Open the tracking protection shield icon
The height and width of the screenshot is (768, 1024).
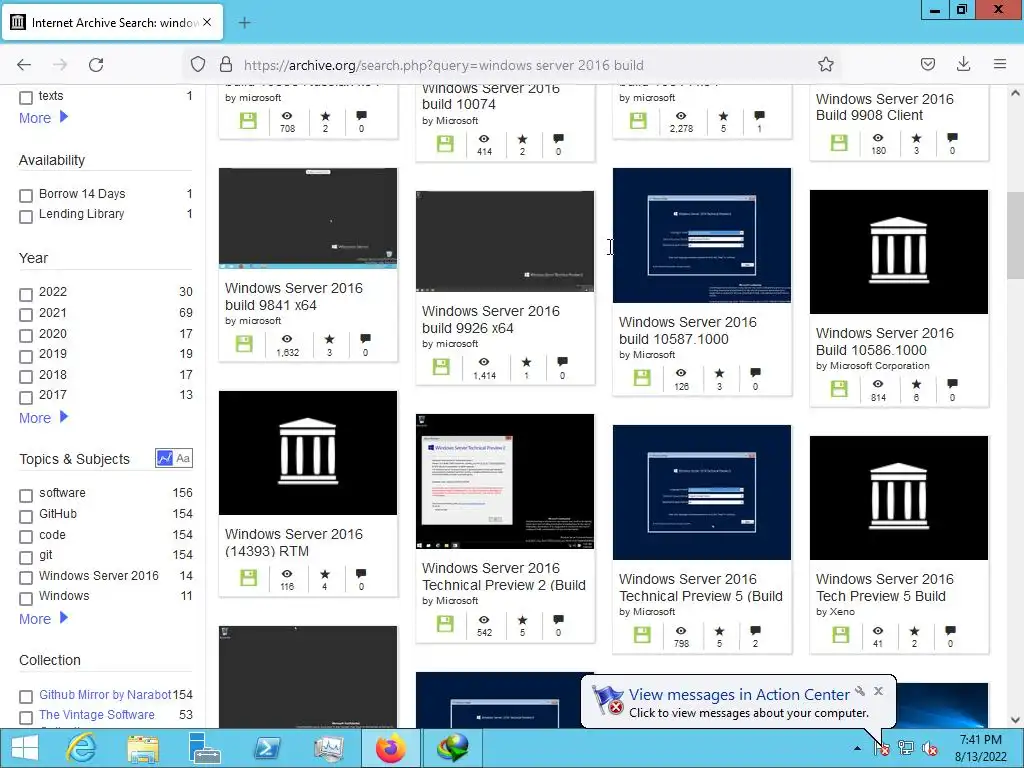pyautogui.click(x=198, y=65)
